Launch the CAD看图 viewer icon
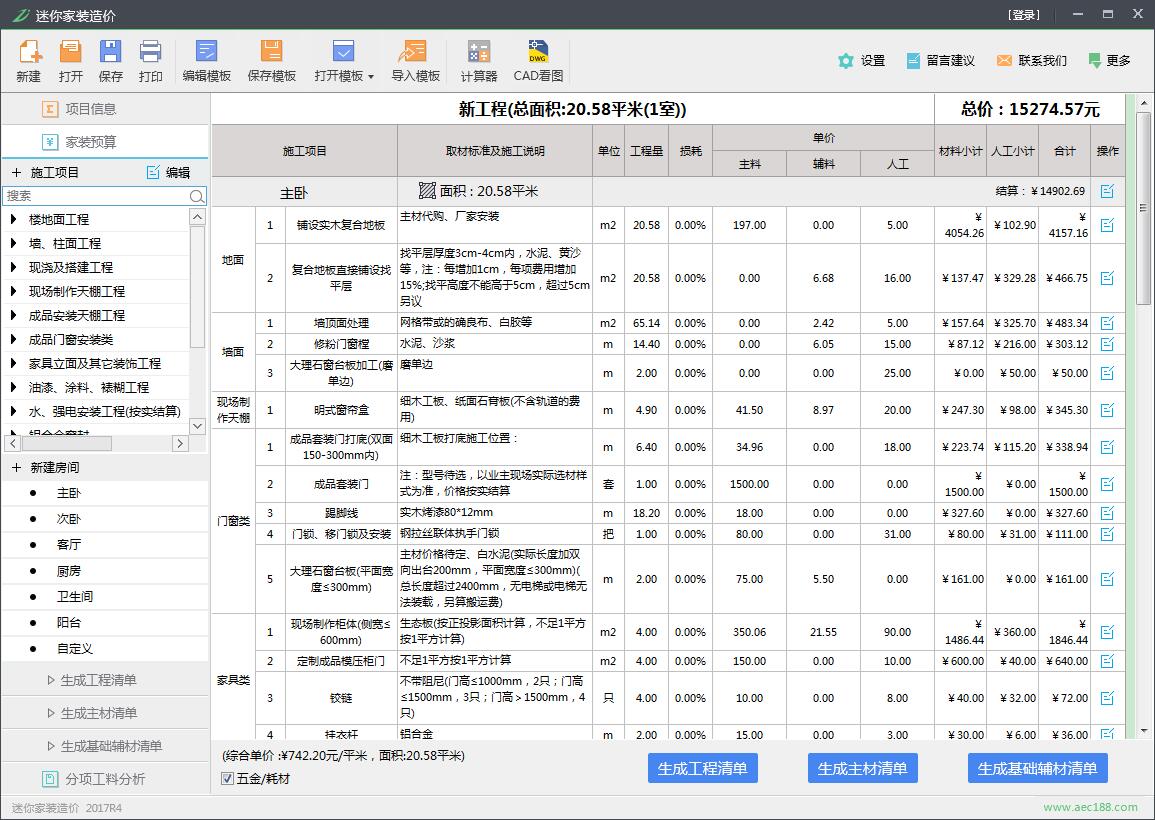Screen dimensions: 1155x820 coord(538,52)
